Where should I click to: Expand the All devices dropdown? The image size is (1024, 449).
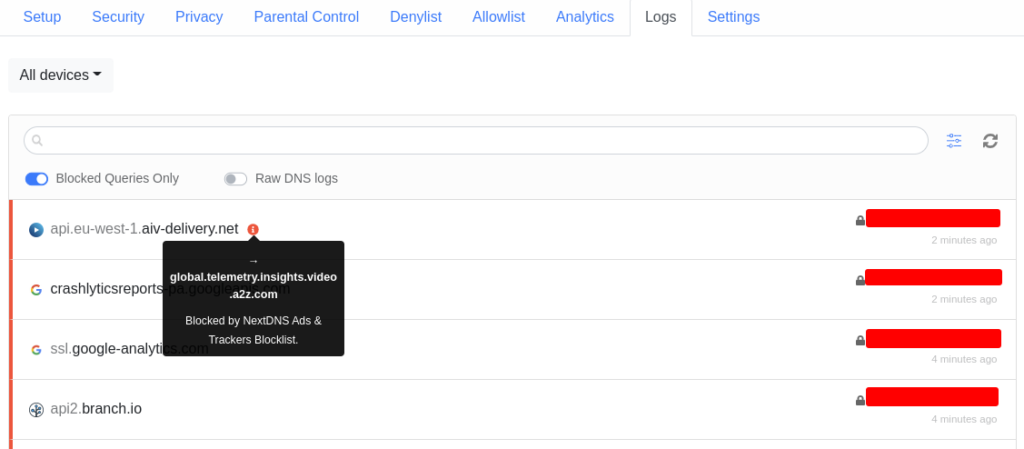click(x=60, y=75)
